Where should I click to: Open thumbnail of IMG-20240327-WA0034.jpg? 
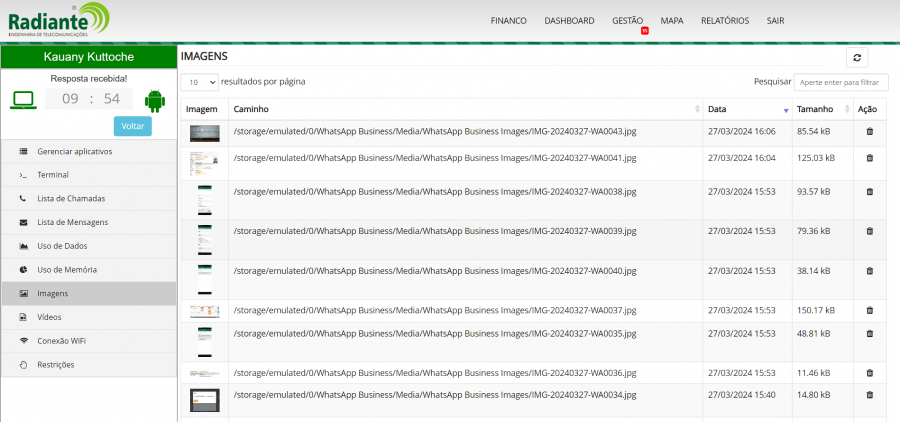click(204, 399)
